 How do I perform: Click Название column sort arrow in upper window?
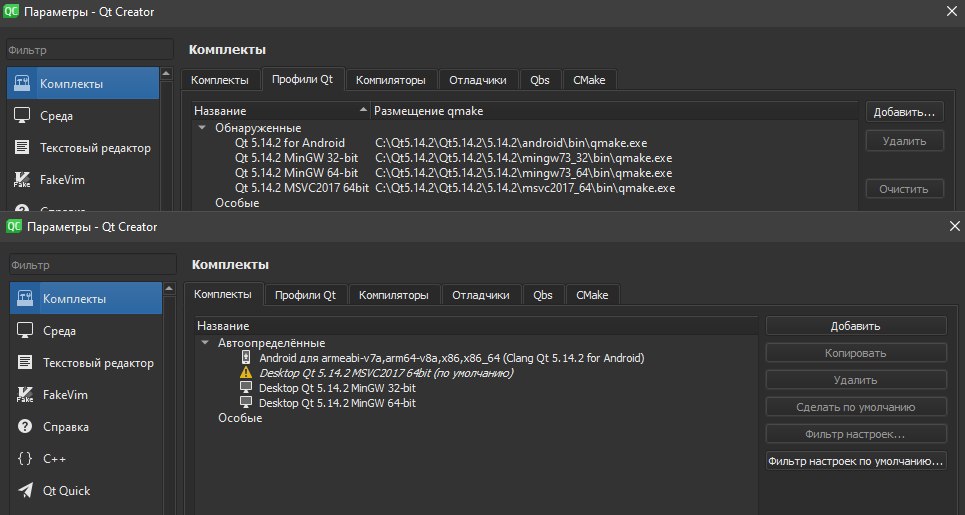(363, 111)
